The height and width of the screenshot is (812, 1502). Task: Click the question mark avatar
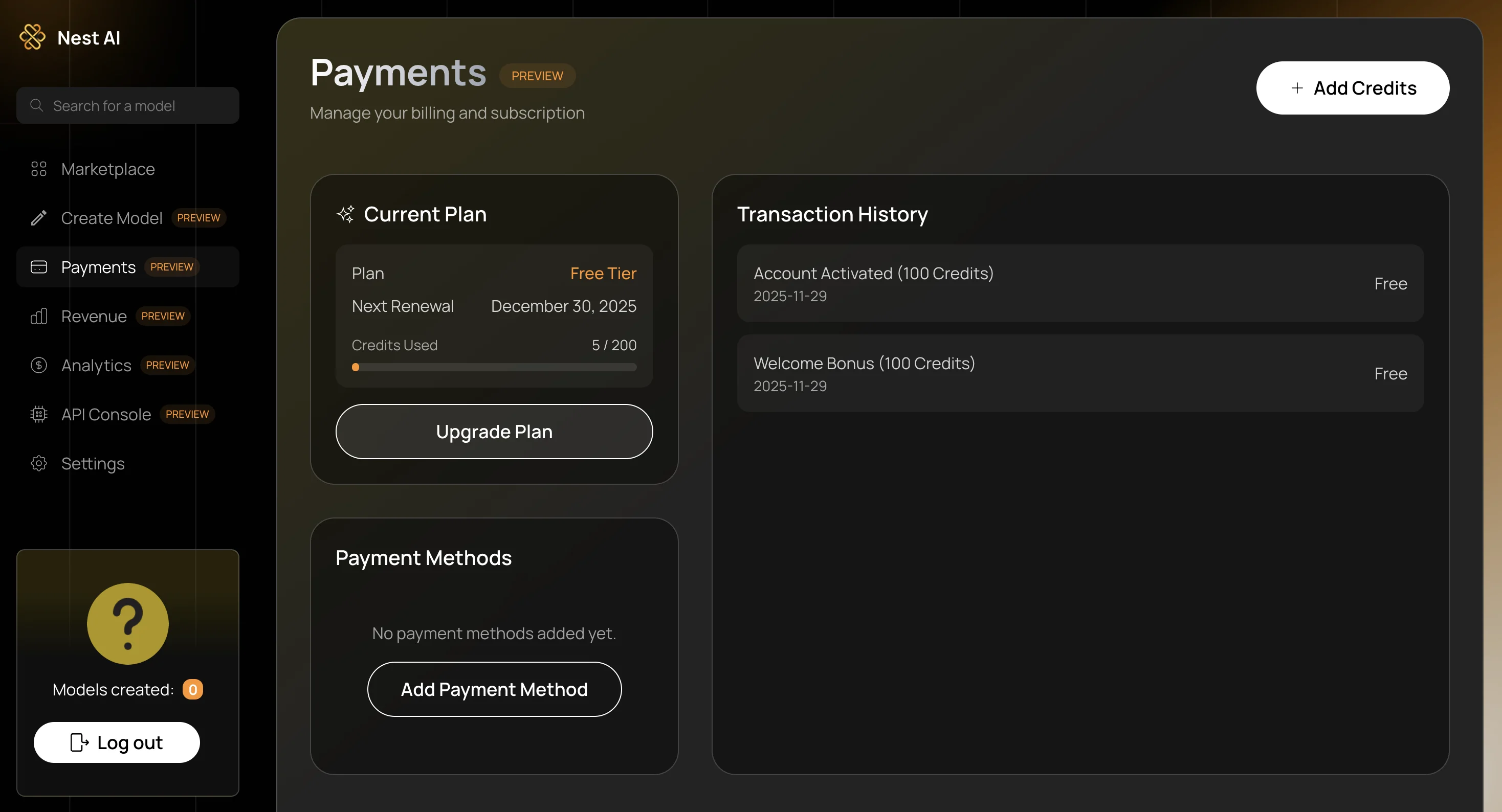point(128,623)
